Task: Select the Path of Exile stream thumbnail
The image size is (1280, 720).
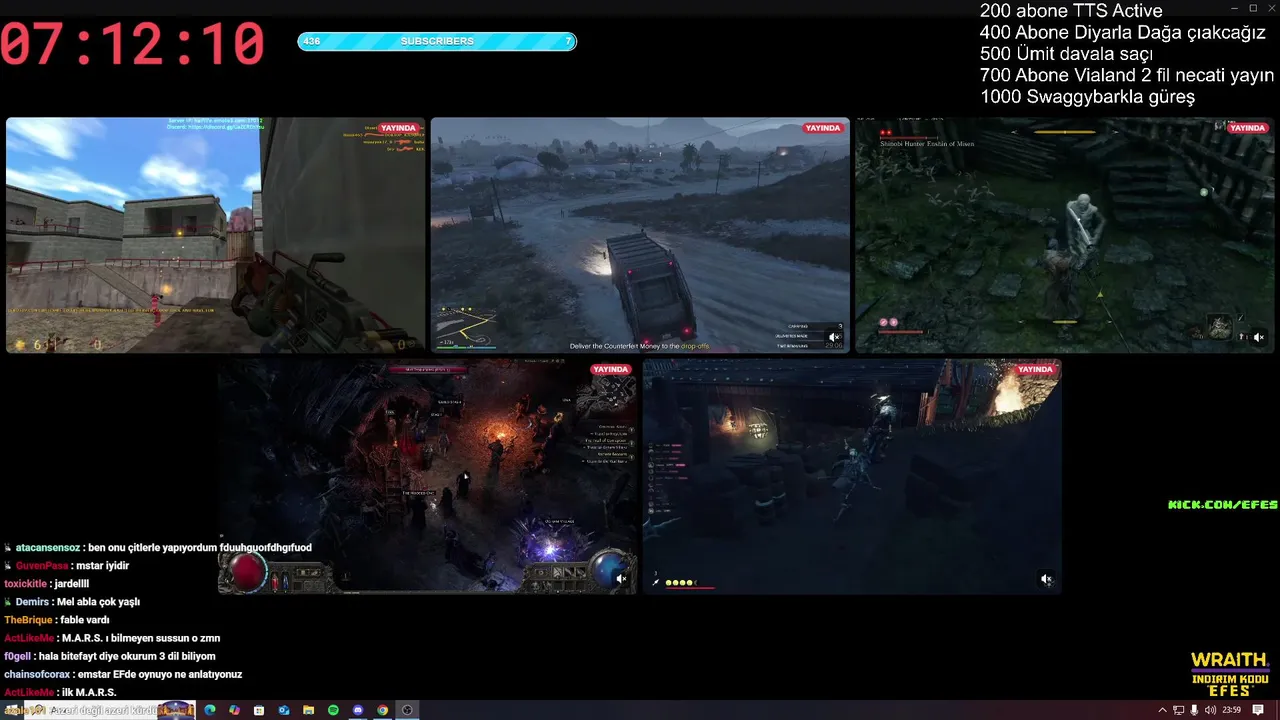Action: (428, 476)
